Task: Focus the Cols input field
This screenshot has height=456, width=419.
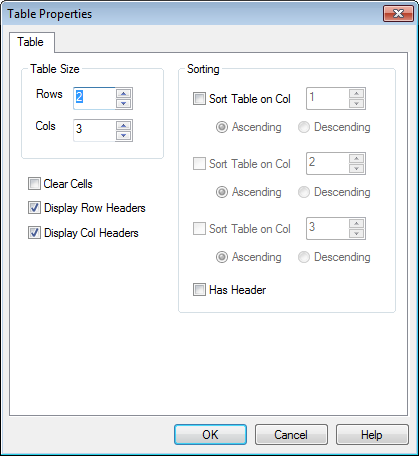Action: 95,130
